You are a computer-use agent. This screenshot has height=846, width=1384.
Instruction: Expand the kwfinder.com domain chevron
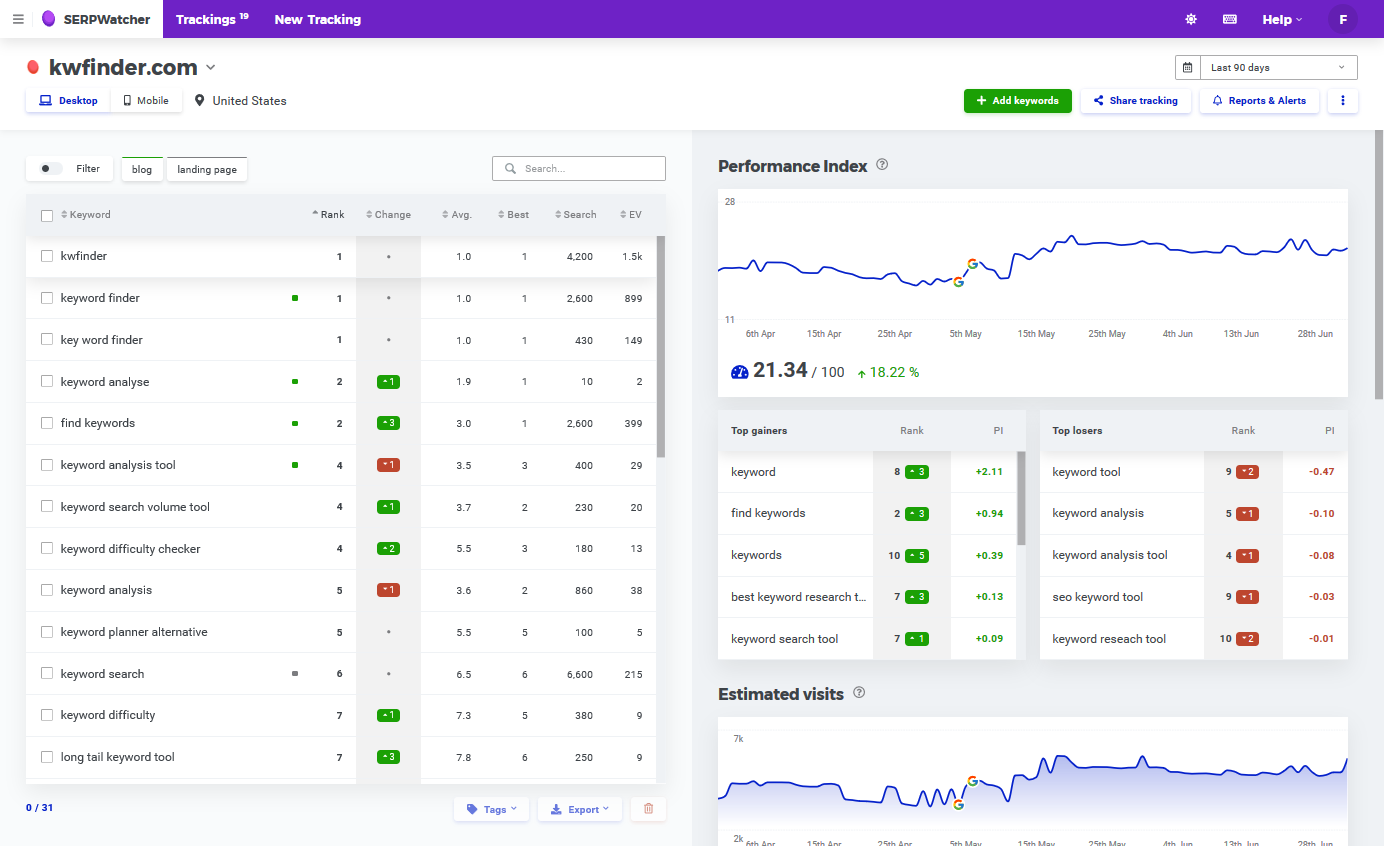click(211, 68)
